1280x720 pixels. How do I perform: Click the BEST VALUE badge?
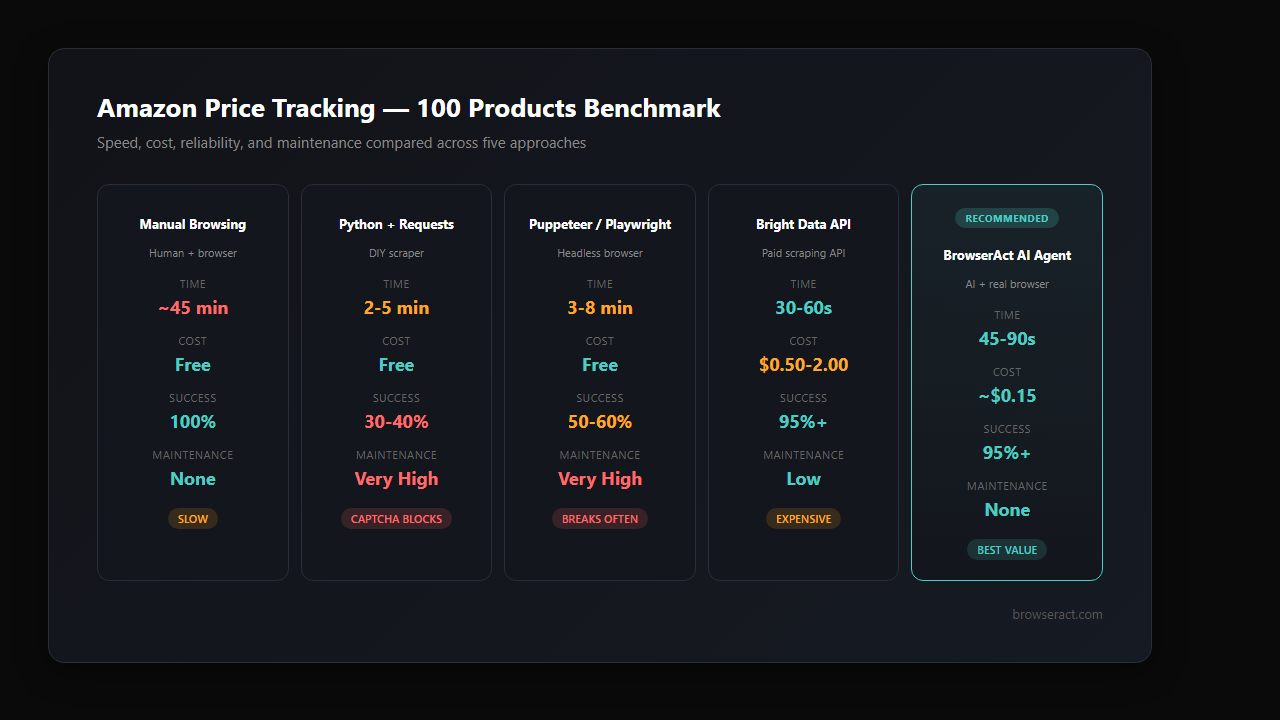tap(1007, 549)
